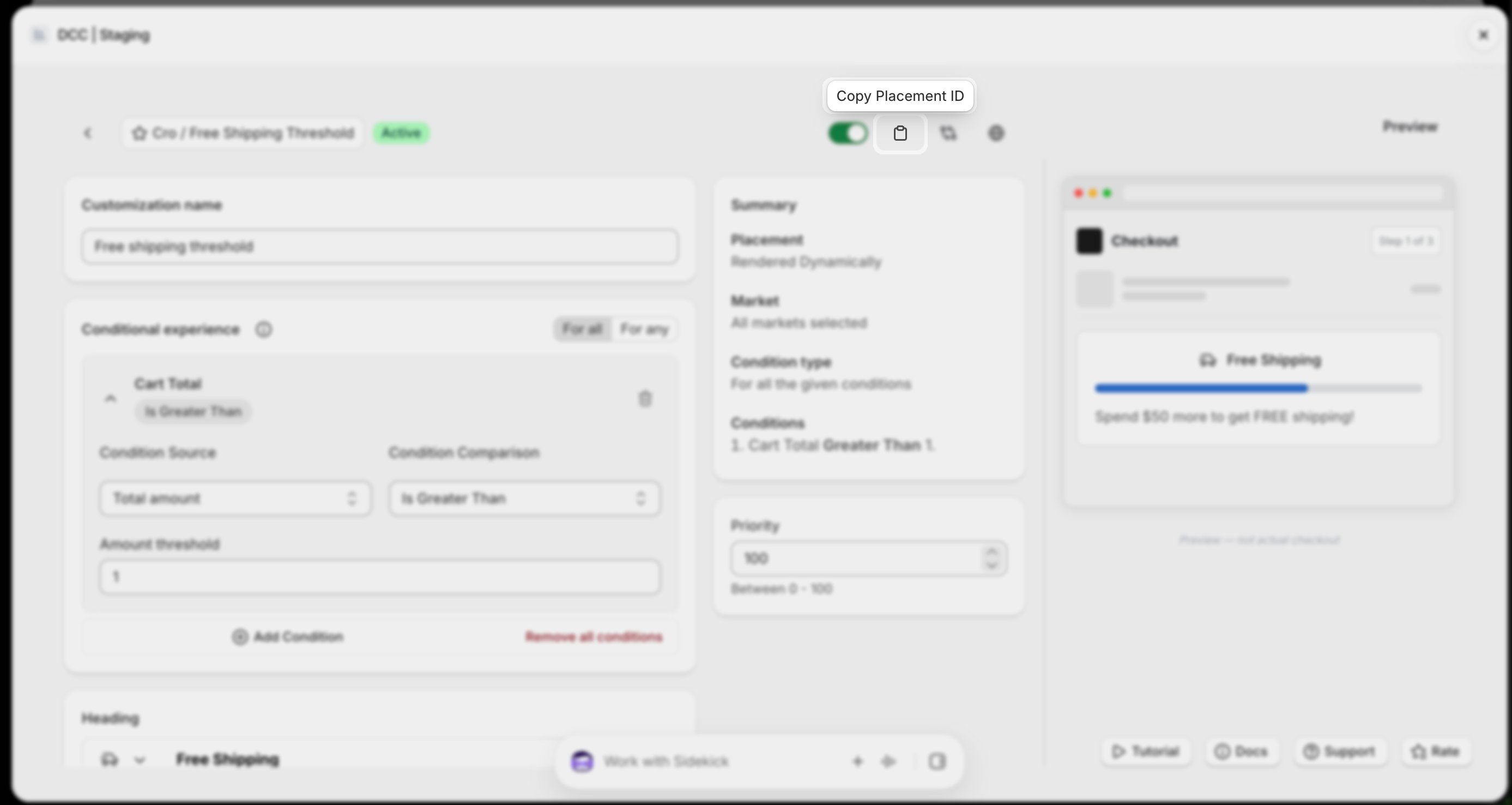Image resolution: width=1512 pixels, height=805 pixels.
Task: Click the Rate button
Action: click(1436, 752)
